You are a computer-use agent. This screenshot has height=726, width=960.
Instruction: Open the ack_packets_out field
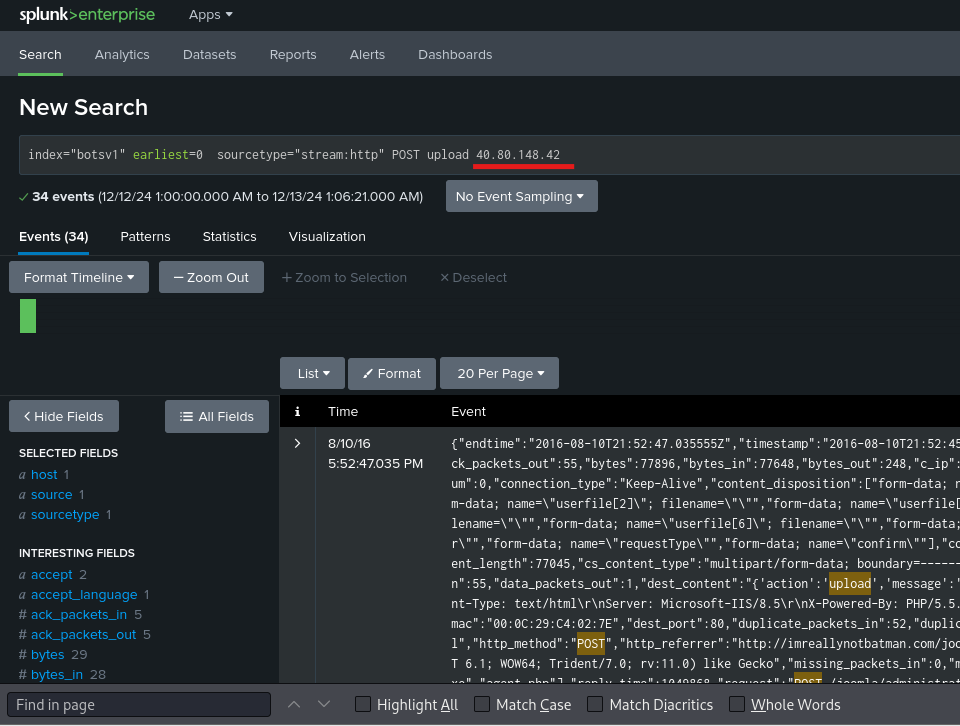pyautogui.click(x=83, y=635)
